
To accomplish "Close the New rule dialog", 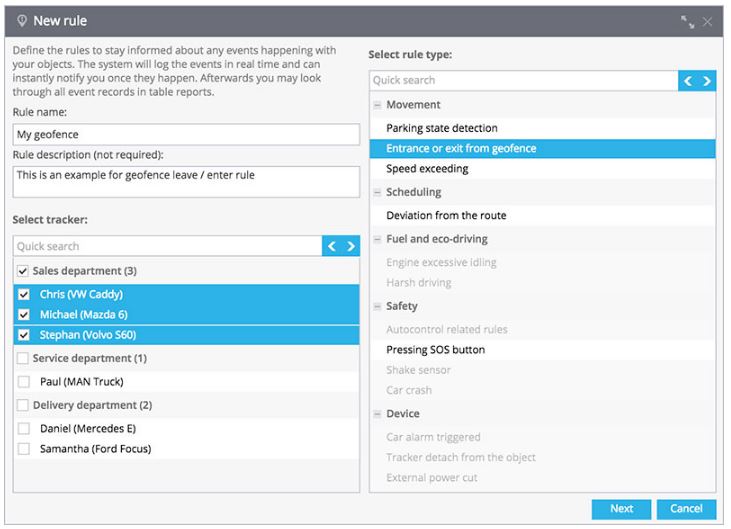I will click(708, 21).
